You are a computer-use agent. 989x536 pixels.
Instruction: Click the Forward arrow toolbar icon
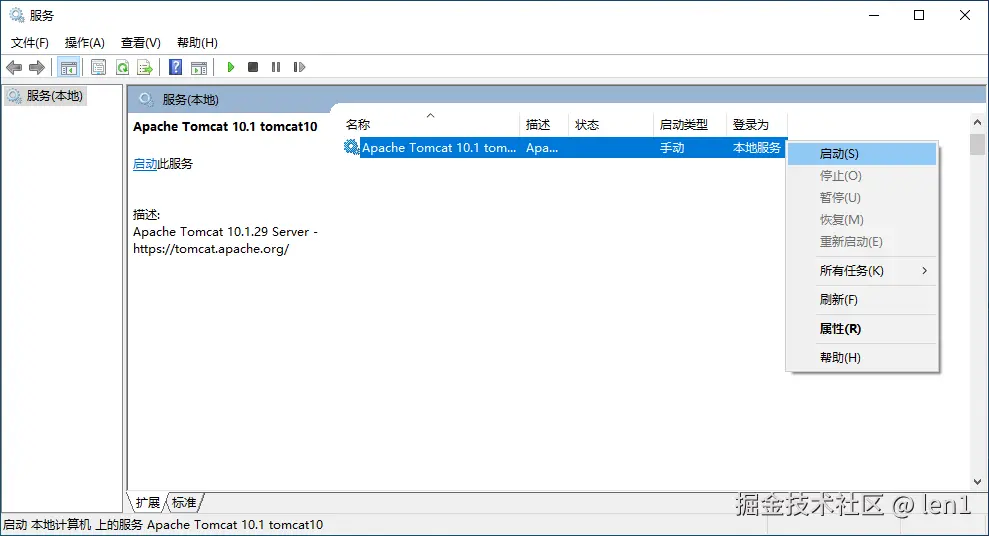(37, 67)
